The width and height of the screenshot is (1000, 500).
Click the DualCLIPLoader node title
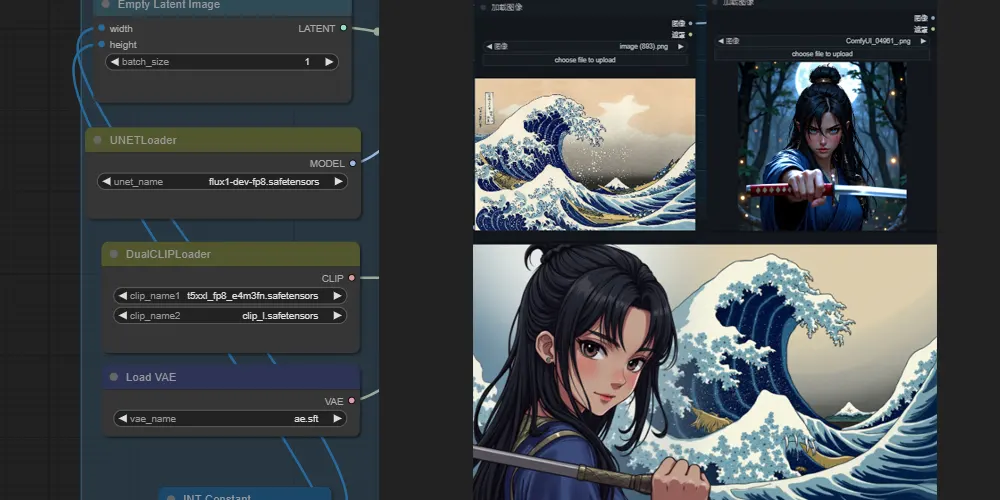(168, 254)
